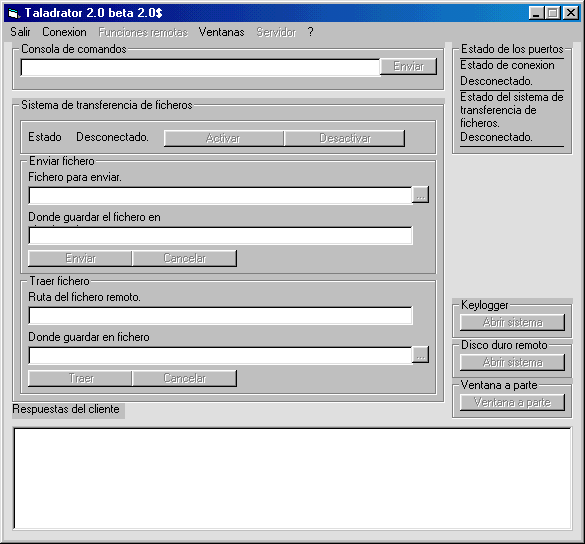The width and height of the screenshot is (585, 544).
Task: Open the Servidor menu
Action: (276, 32)
